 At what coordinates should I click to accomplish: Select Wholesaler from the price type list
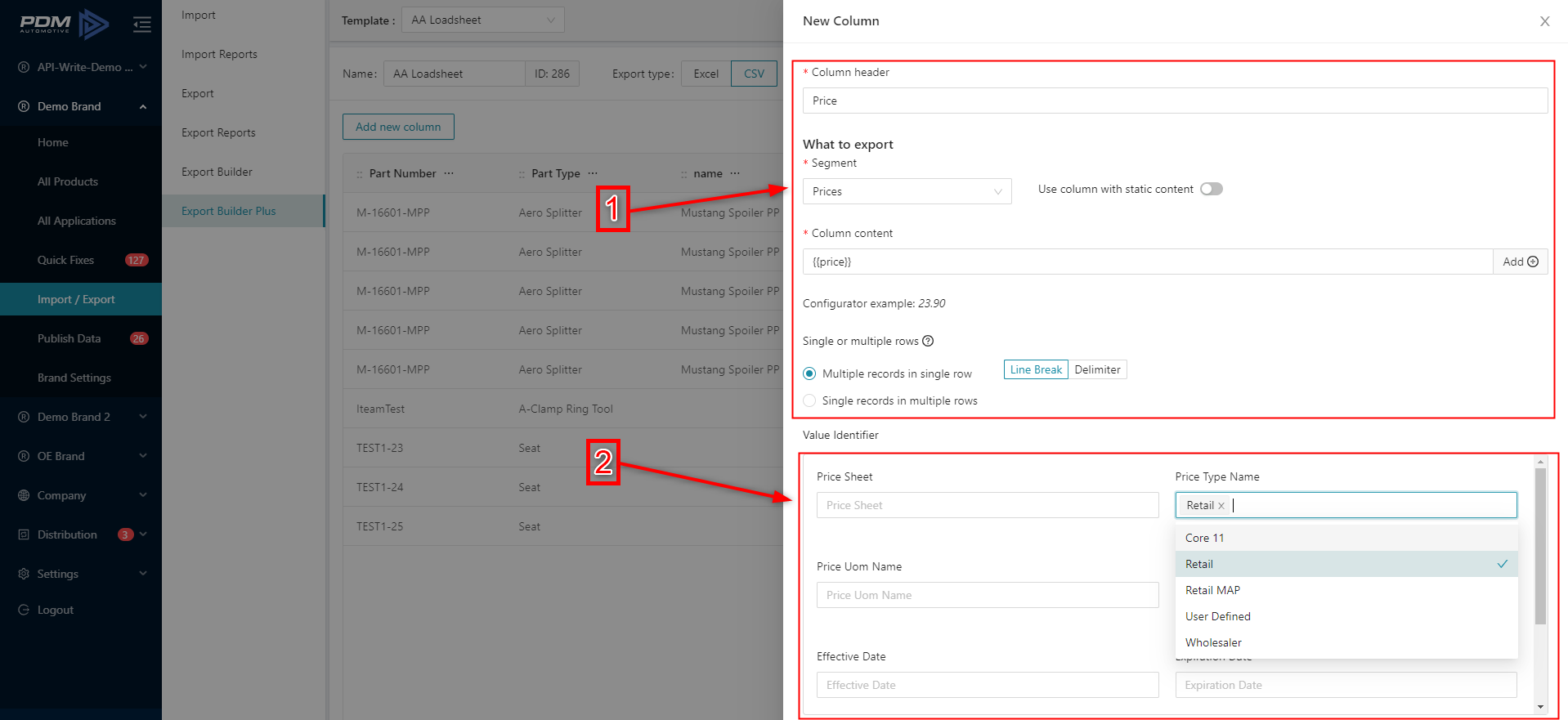pos(1346,642)
